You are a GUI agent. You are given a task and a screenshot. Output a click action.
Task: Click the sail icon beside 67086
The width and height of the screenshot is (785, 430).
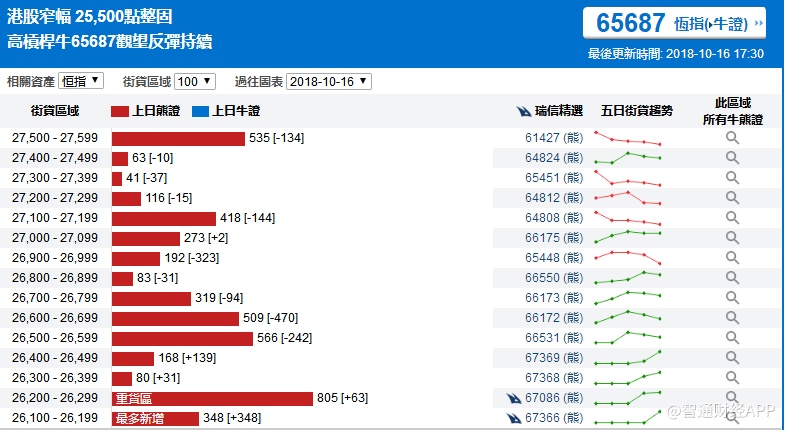tap(514, 398)
